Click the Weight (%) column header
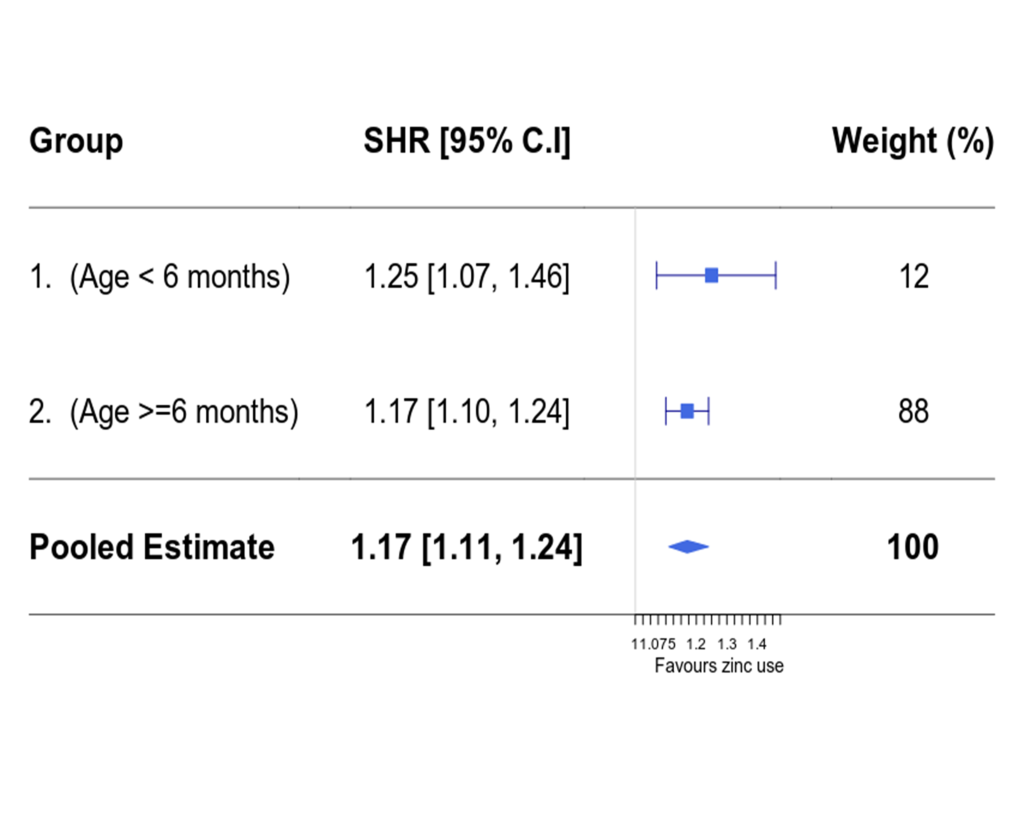The height and width of the screenshot is (819, 1024). tap(913, 141)
